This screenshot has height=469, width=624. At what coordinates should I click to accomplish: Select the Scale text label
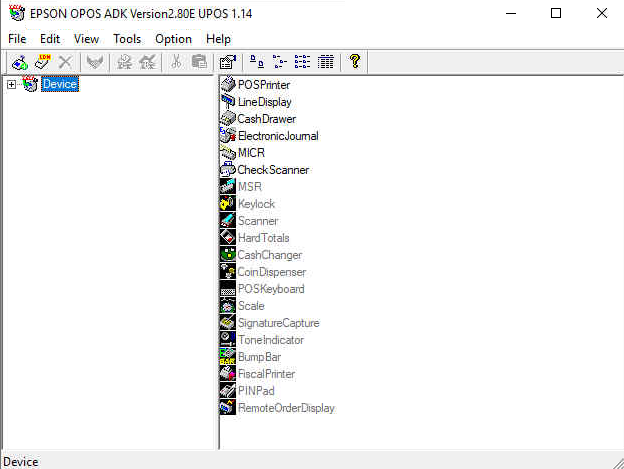point(251,306)
